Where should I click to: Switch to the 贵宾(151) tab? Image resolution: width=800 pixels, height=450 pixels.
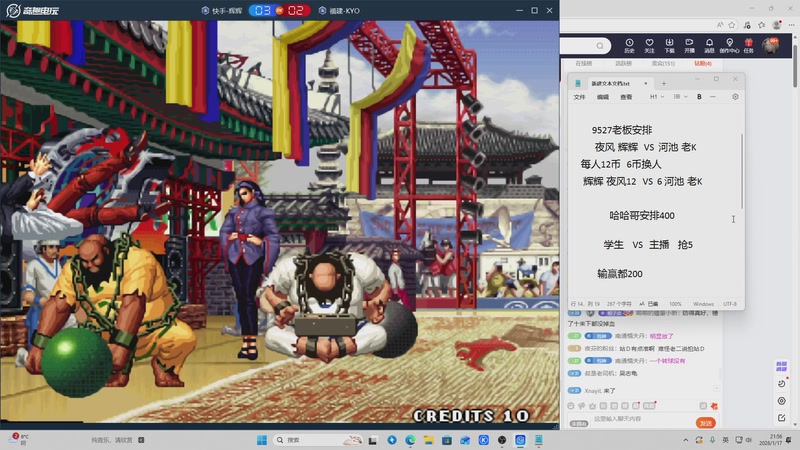(x=663, y=63)
